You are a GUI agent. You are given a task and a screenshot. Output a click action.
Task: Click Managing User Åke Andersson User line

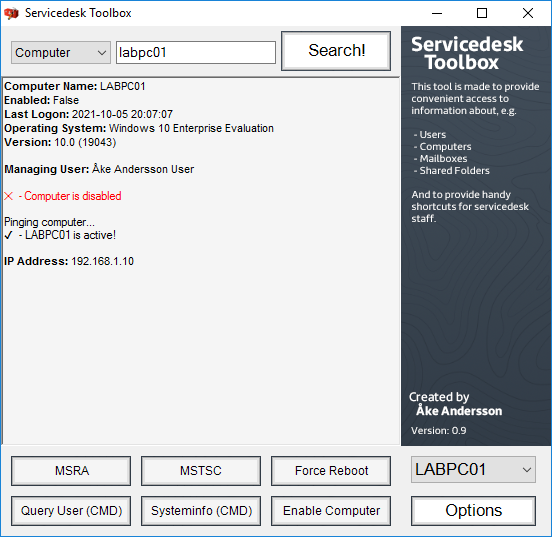99,169
